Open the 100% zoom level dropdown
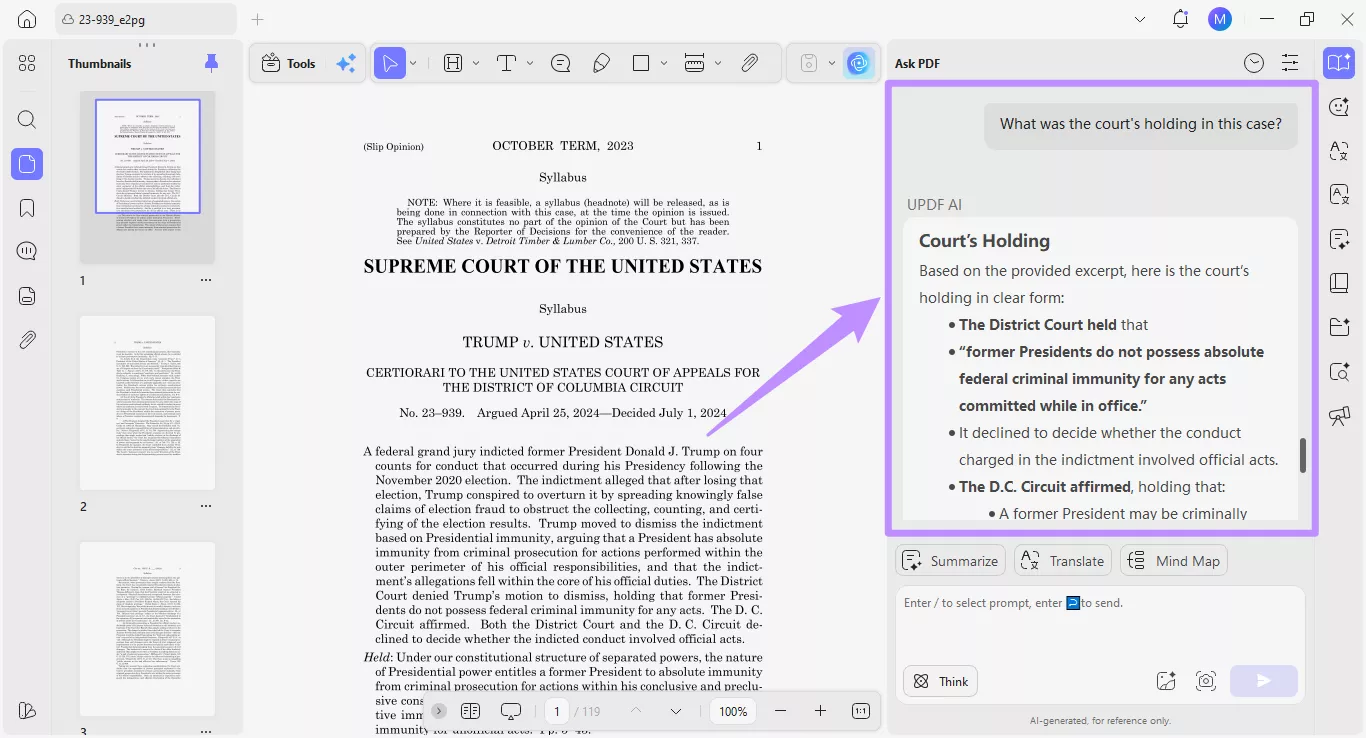 coord(733,711)
